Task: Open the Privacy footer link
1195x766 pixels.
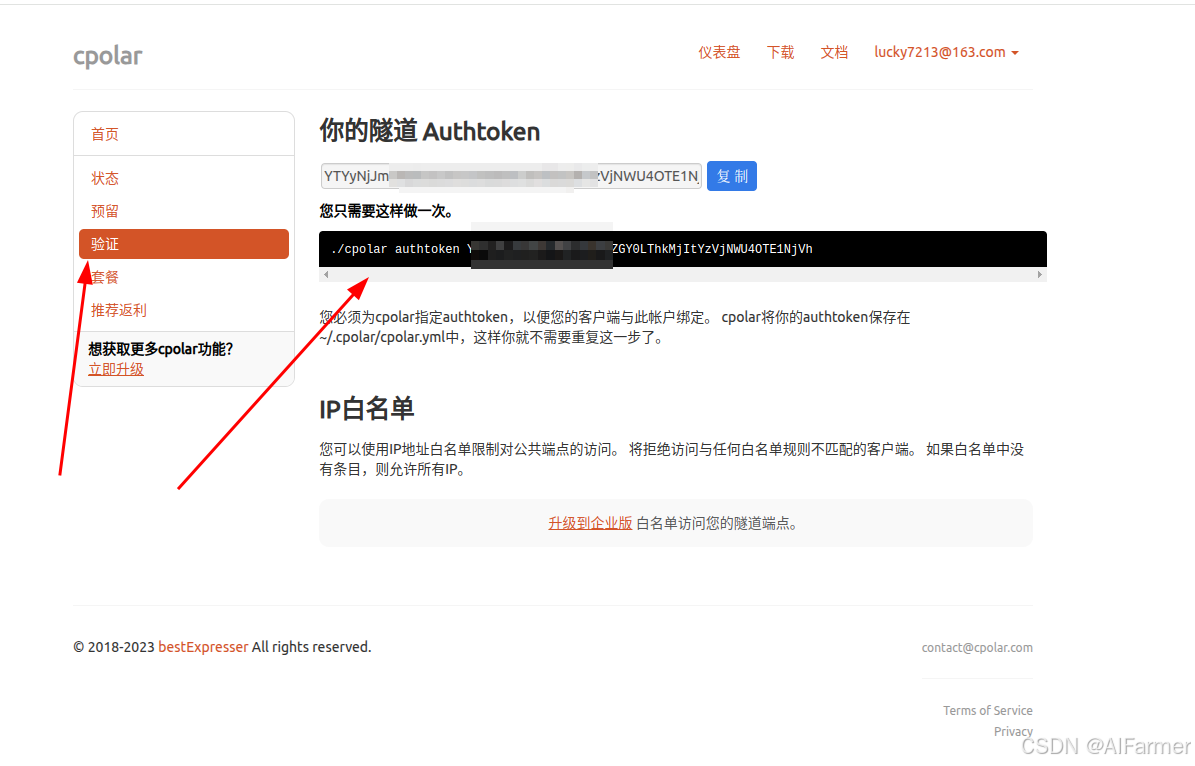Action: click(1013, 732)
